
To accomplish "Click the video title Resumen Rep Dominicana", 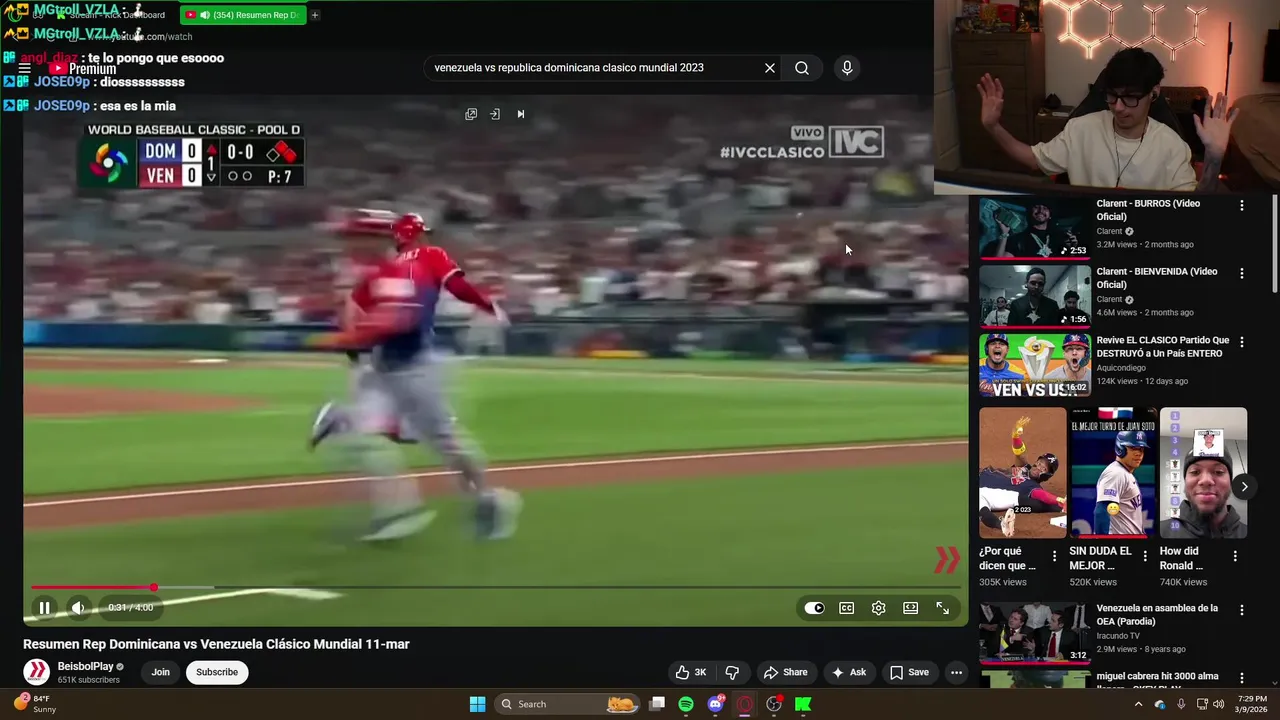I will [216, 644].
